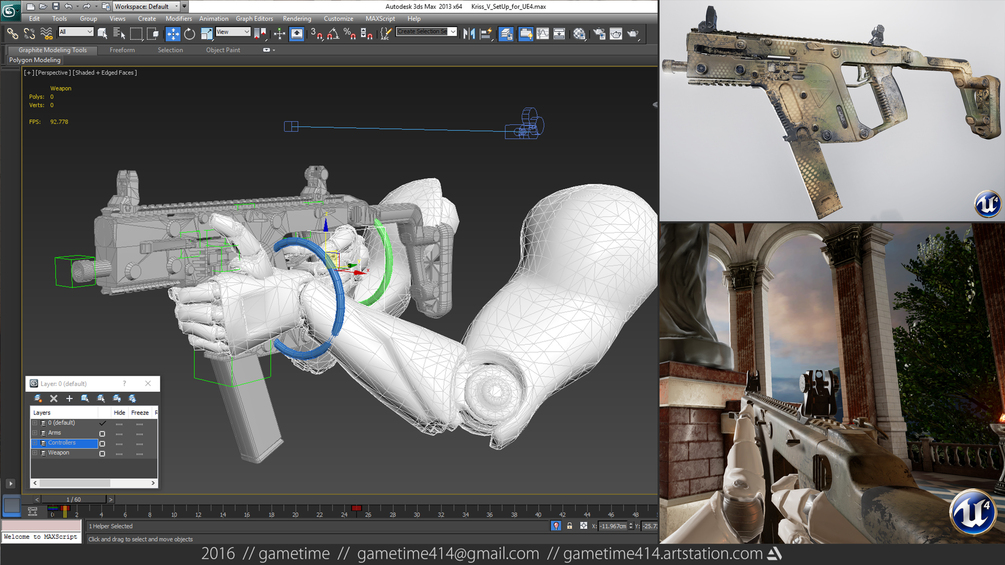Expand the Quick Access Toolbar arrow
Image resolution: width=1005 pixels, height=565 pixels.
pyautogui.click(x=185, y=6)
